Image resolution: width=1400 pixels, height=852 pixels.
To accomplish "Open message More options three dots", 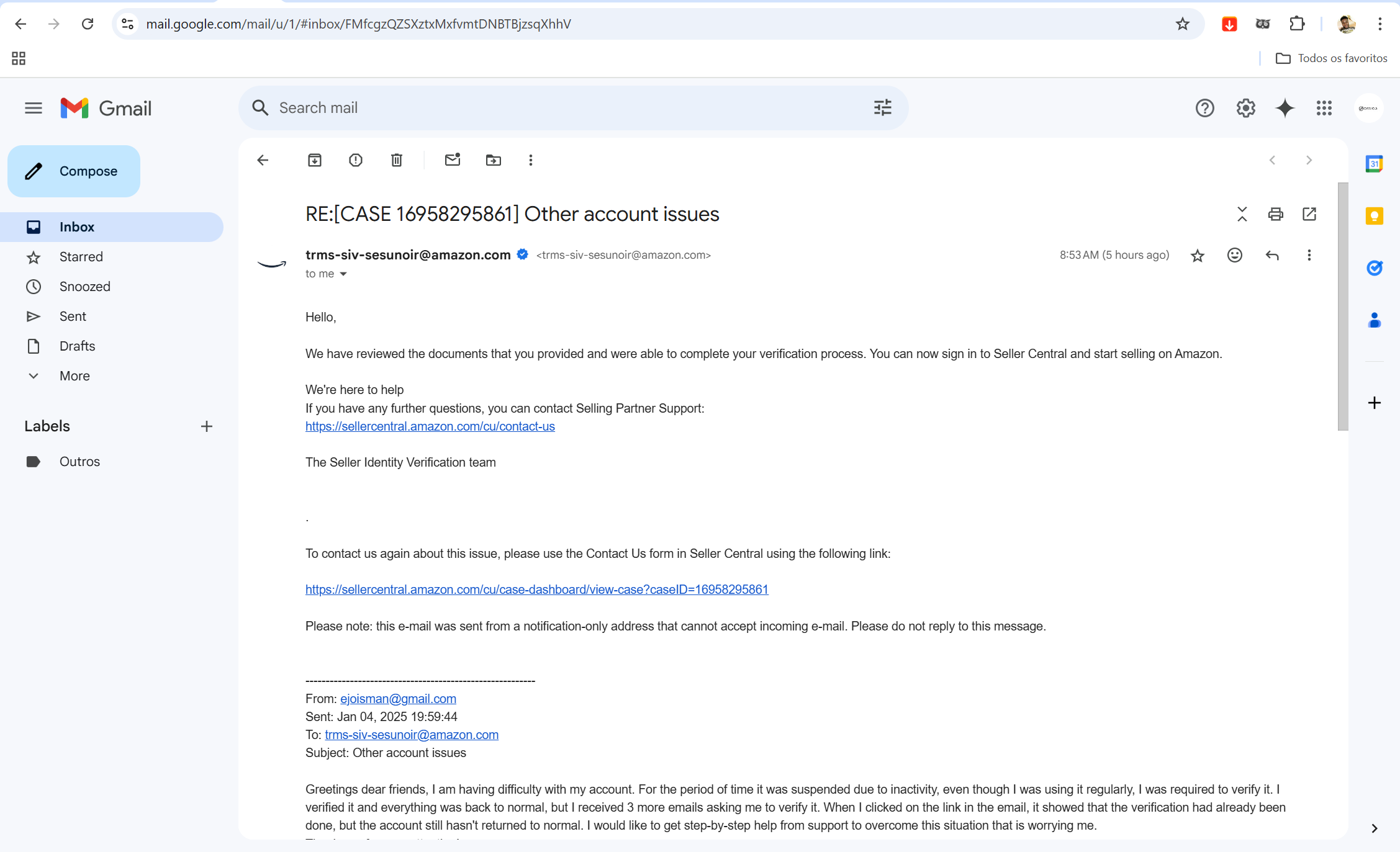I will [x=1309, y=255].
